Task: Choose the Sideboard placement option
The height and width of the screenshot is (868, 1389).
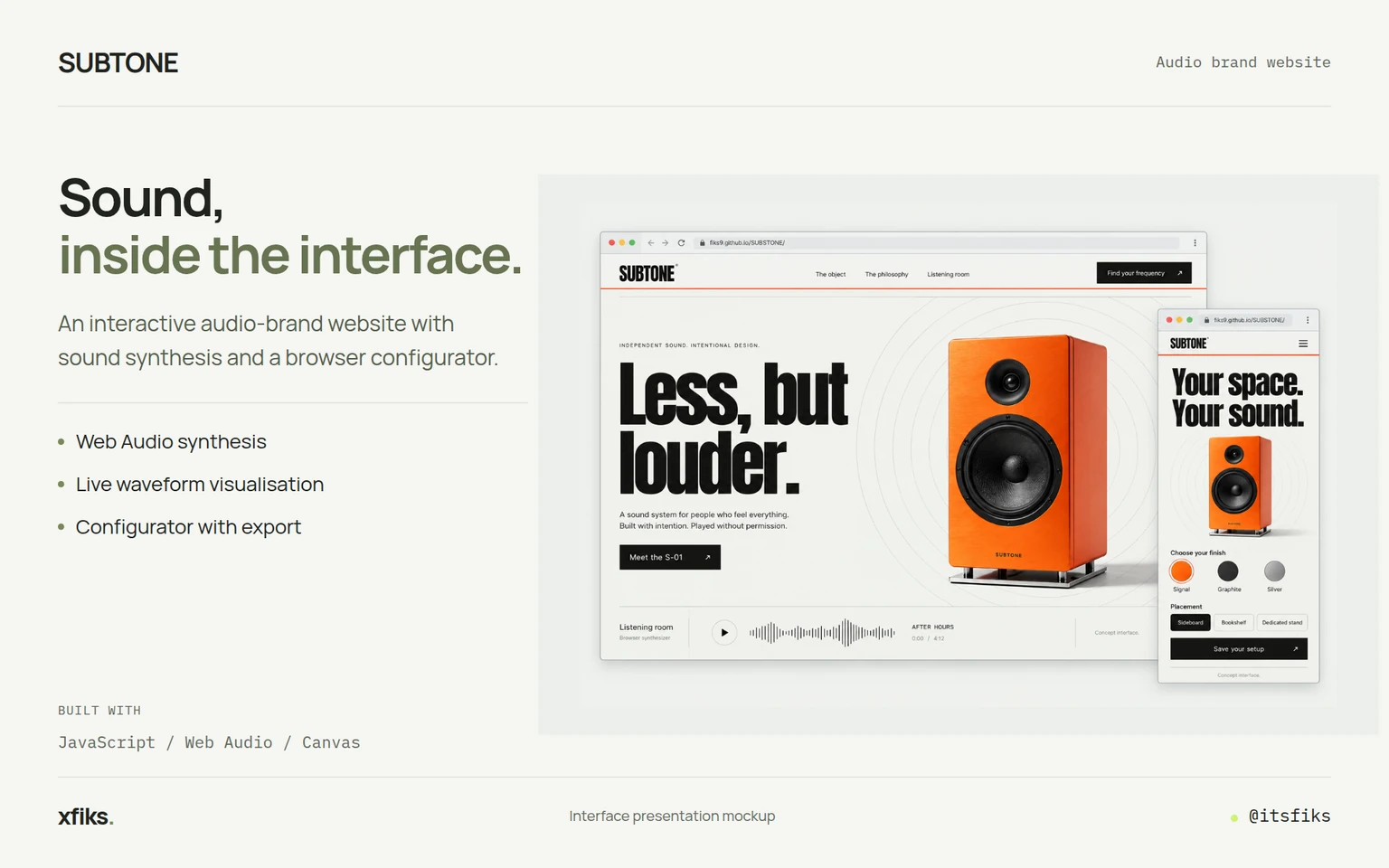Action: [x=1190, y=622]
